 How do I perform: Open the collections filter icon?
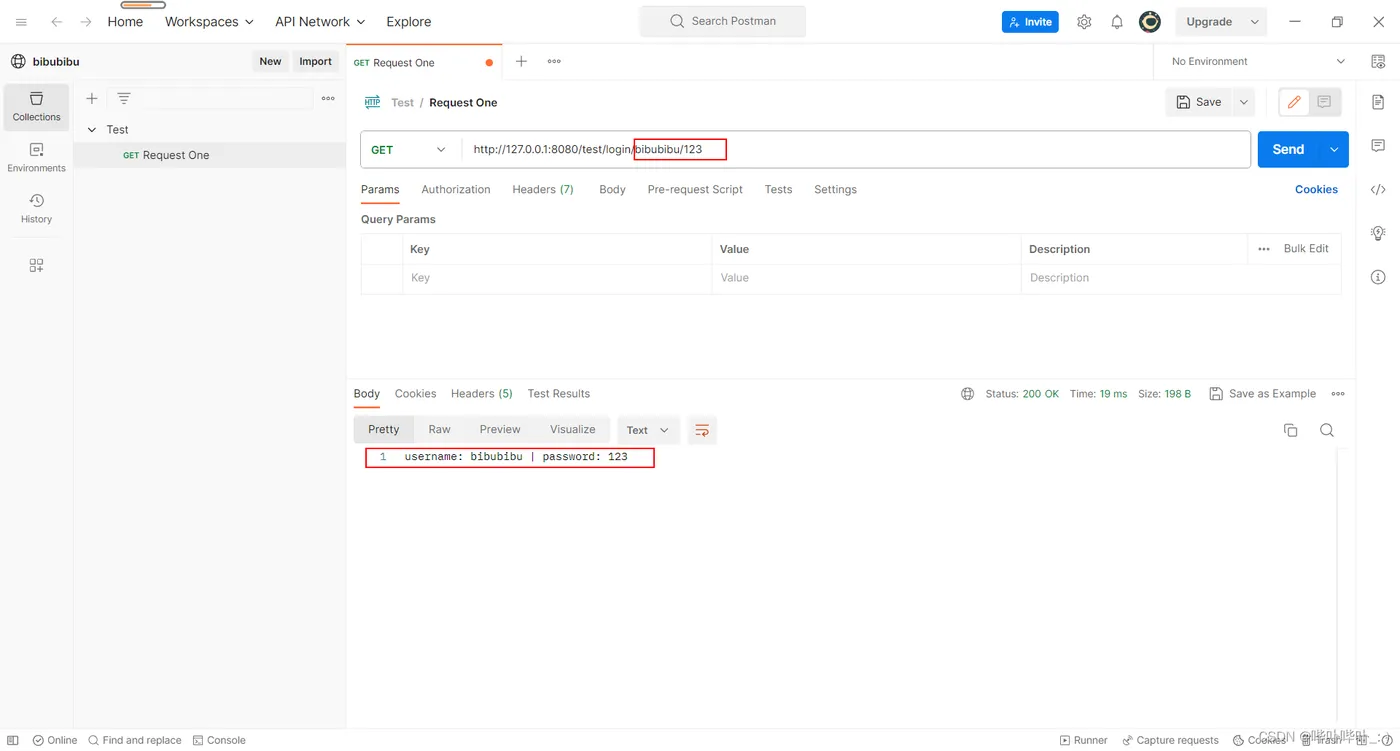(x=124, y=98)
